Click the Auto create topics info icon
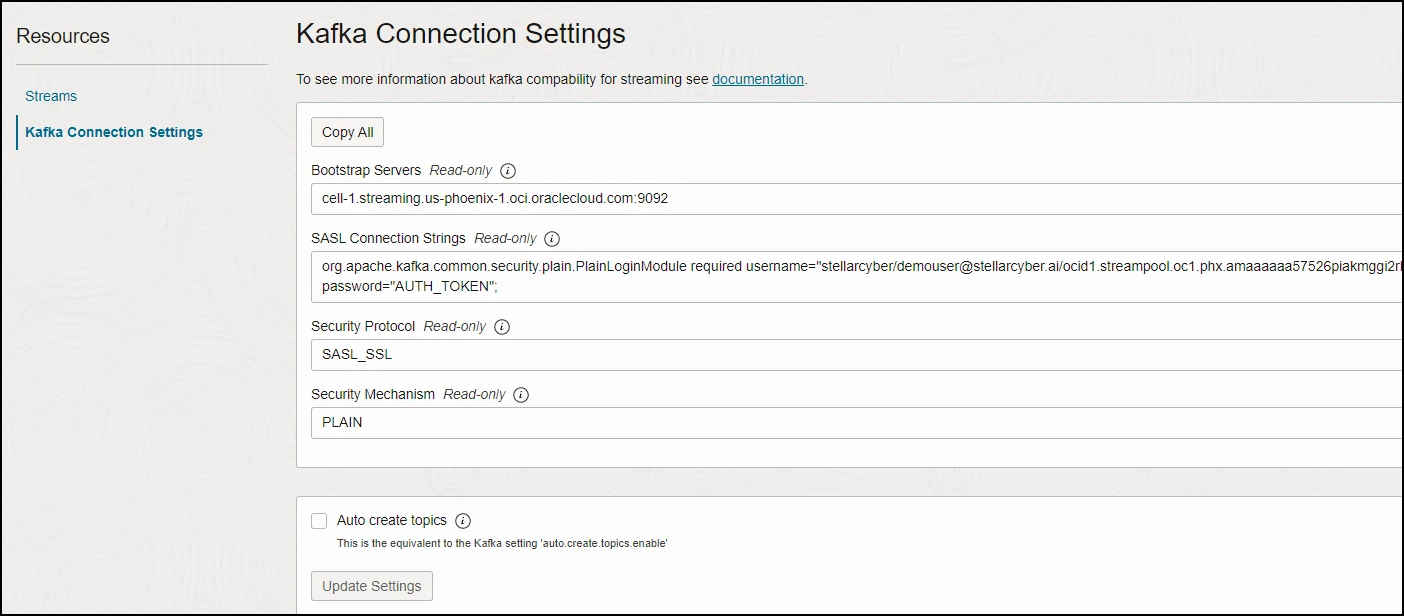This screenshot has height=616, width=1404. click(x=463, y=521)
